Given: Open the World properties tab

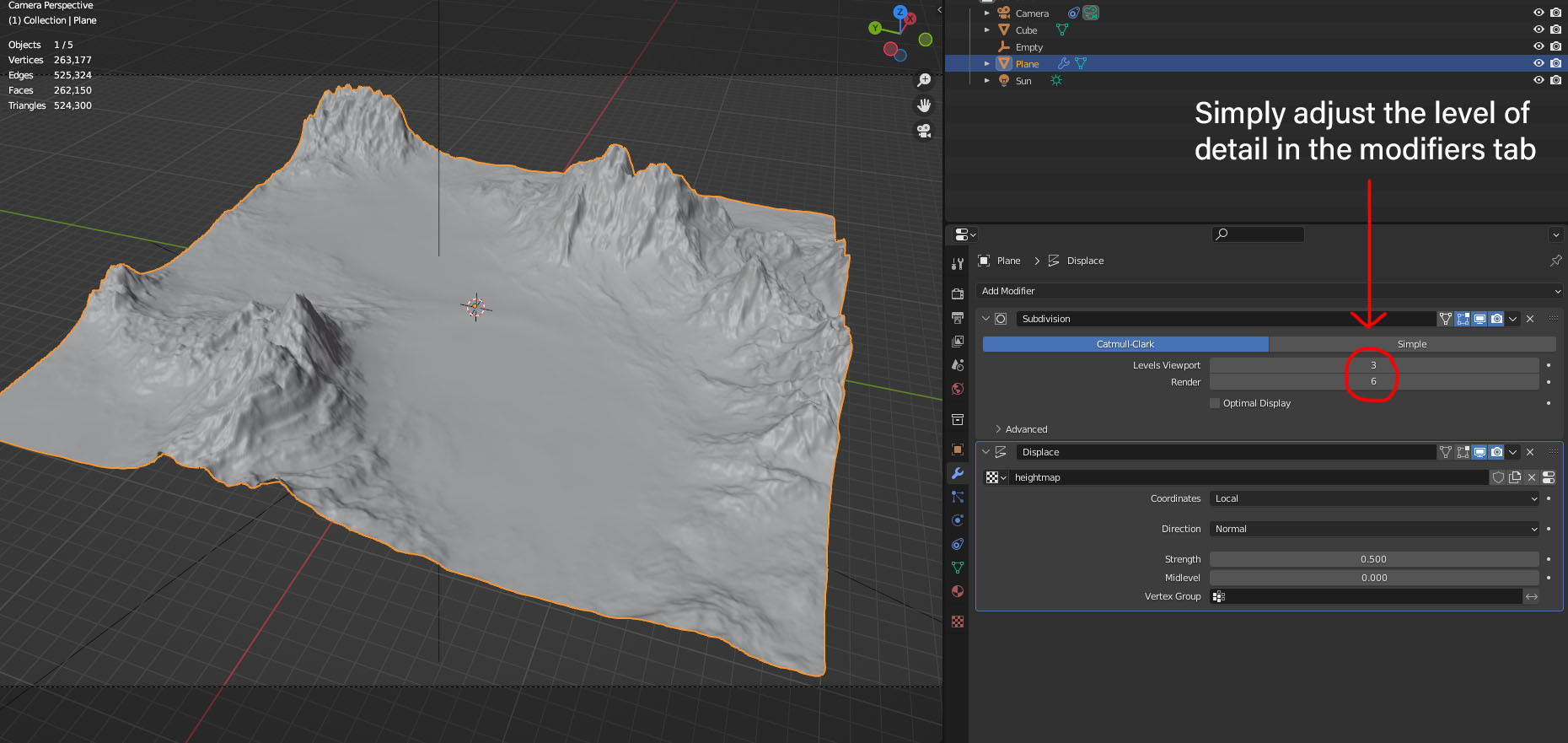Looking at the screenshot, I should click(958, 389).
